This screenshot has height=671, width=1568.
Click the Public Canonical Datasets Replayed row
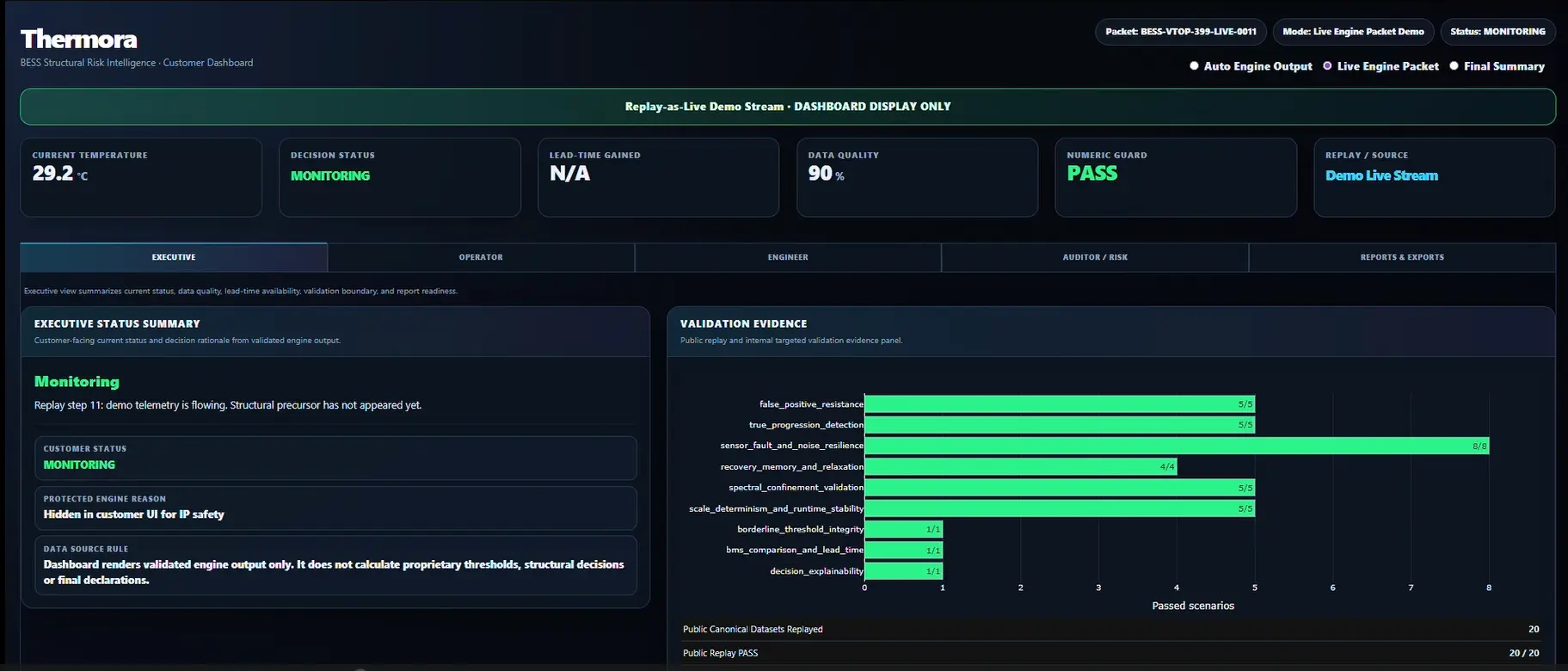[1111, 630]
